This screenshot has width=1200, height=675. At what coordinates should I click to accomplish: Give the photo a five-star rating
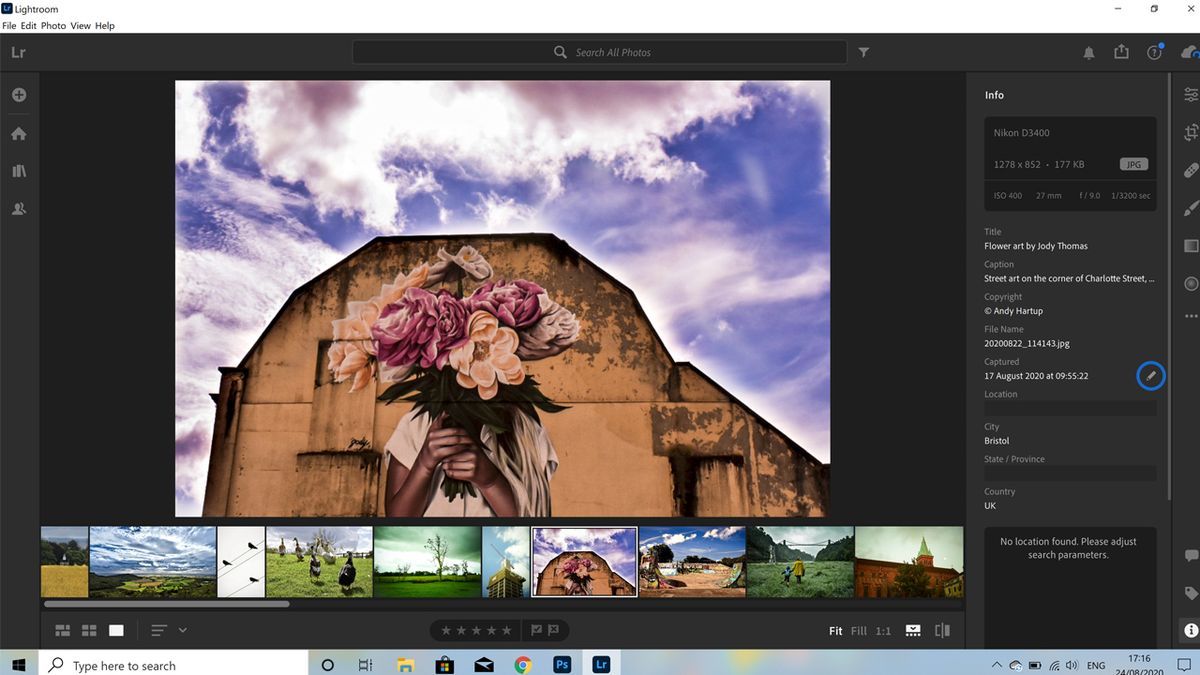pyautogui.click(x=505, y=630)
